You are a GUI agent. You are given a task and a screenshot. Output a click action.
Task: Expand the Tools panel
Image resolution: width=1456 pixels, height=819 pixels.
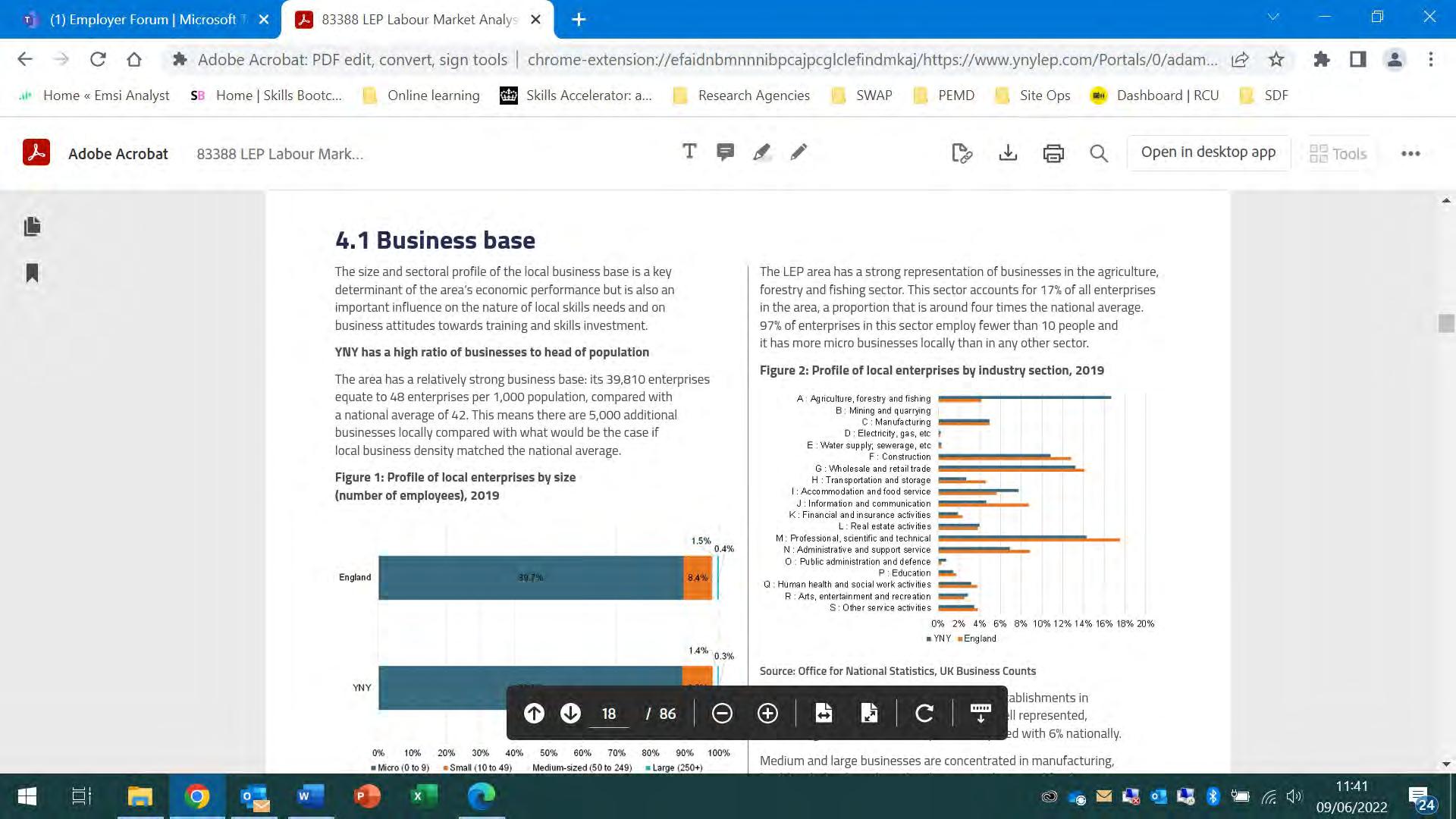(x=1338, y=153)
